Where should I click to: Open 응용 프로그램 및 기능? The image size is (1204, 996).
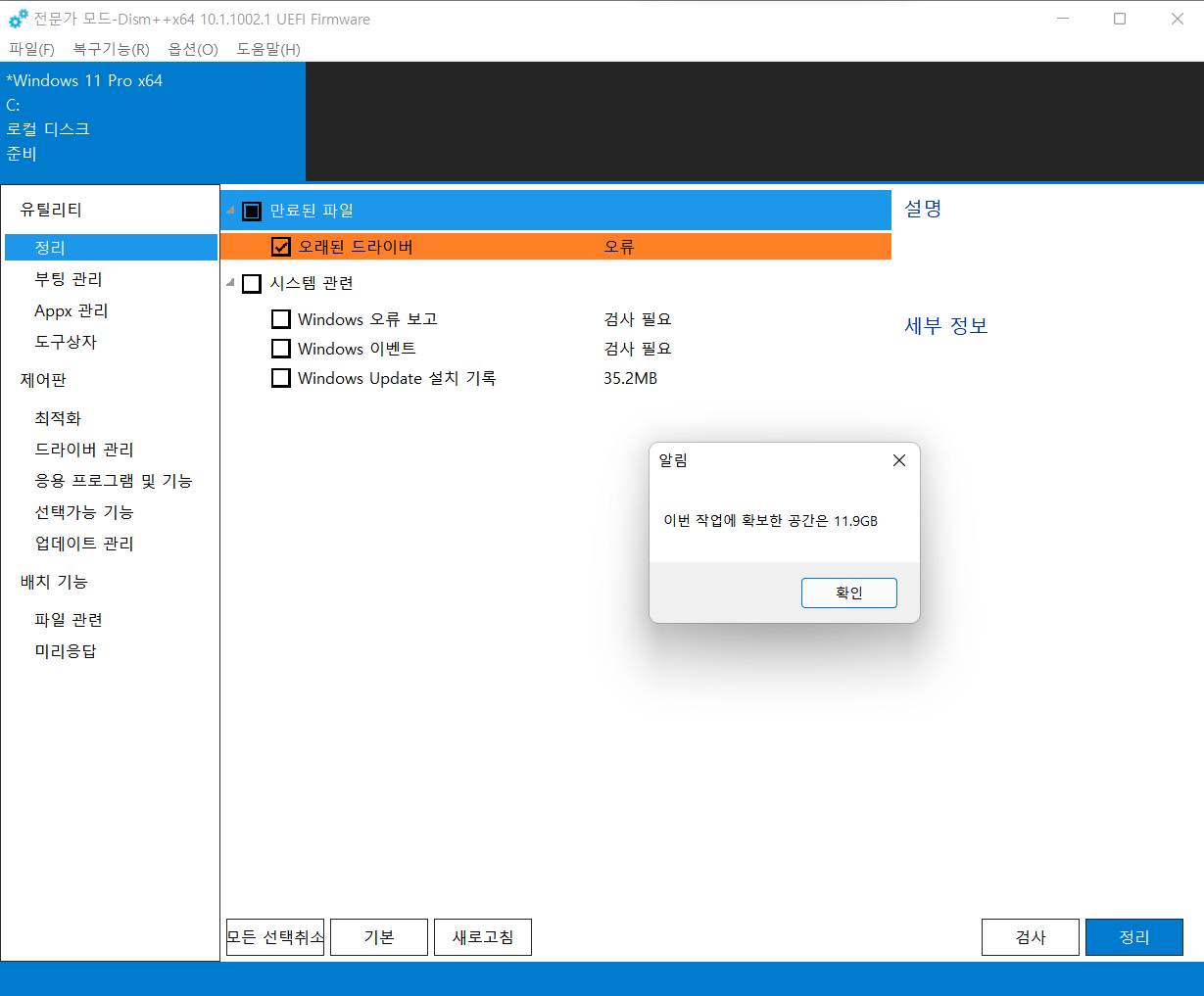pos(114,481)
